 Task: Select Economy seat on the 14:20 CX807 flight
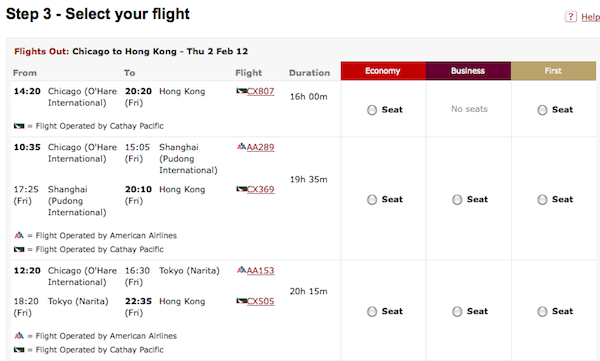[372, 110]
